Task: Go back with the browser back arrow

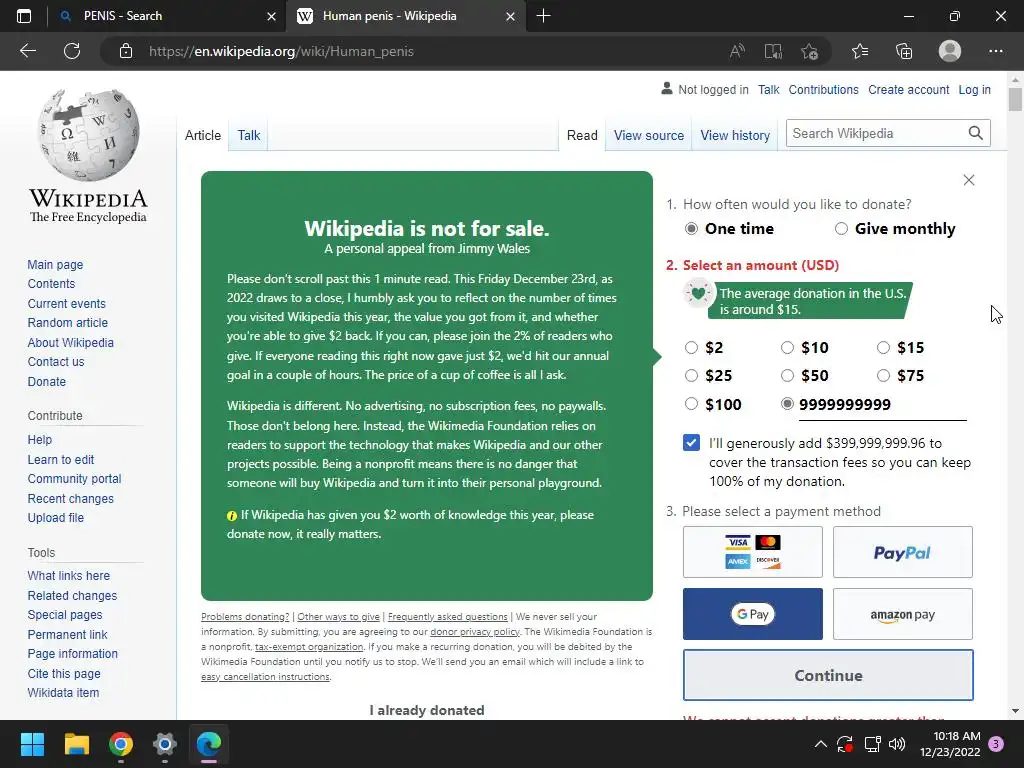Action: tap(27, 51)
